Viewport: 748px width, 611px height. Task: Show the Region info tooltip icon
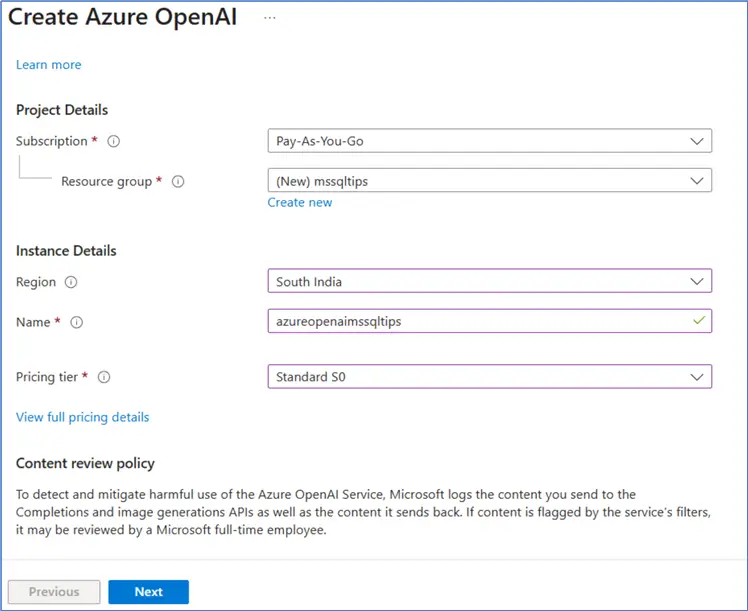pos(71,282)
